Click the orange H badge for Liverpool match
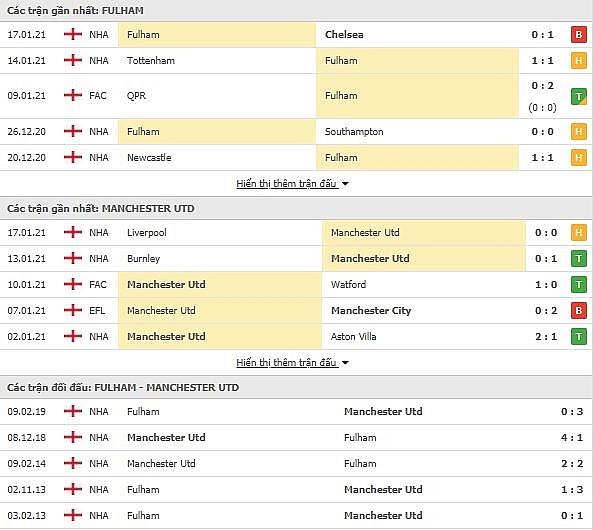 [x=579, y=232]
